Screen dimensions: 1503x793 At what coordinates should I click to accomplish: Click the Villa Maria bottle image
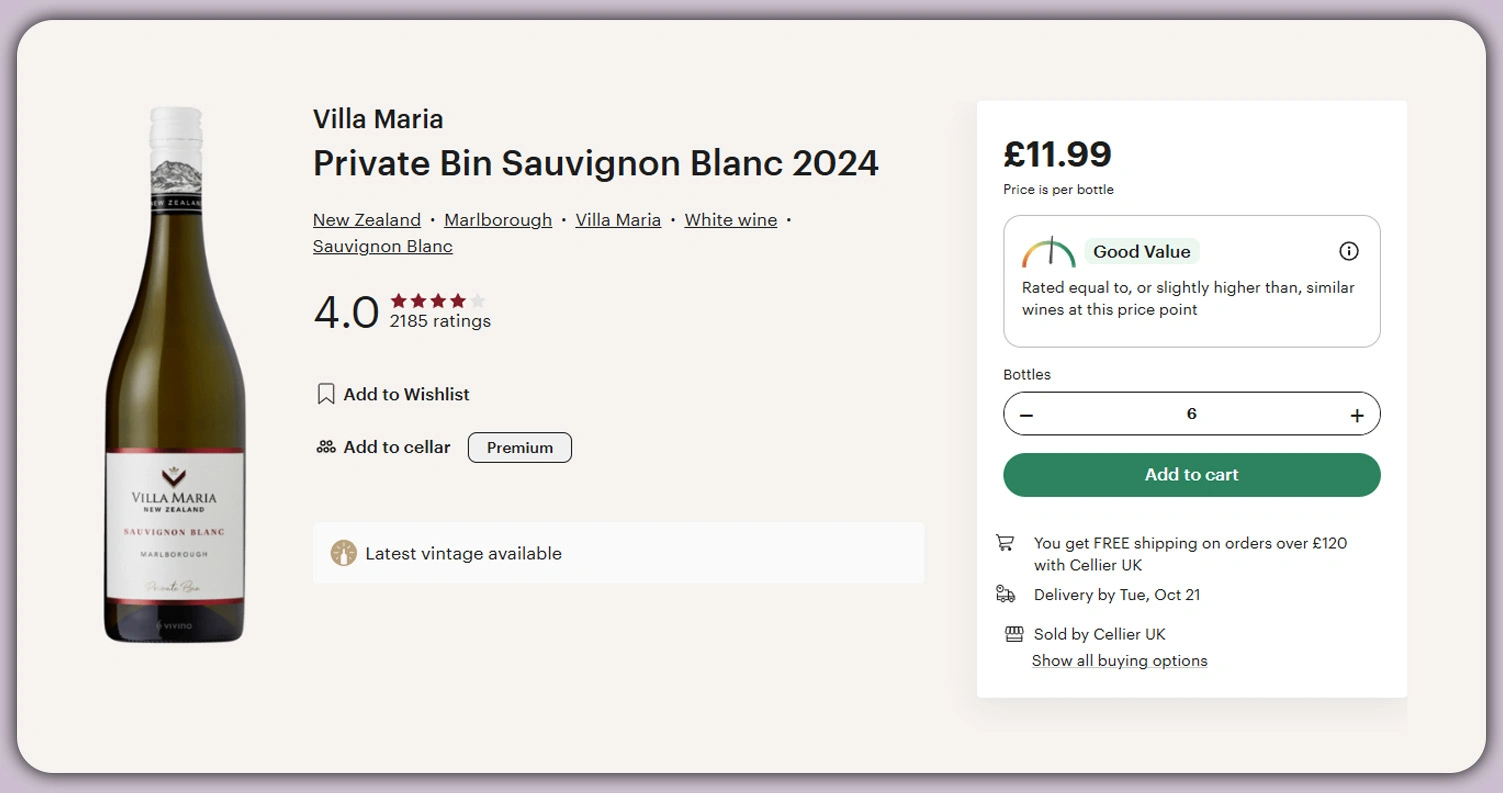click(x=175, y=375)
